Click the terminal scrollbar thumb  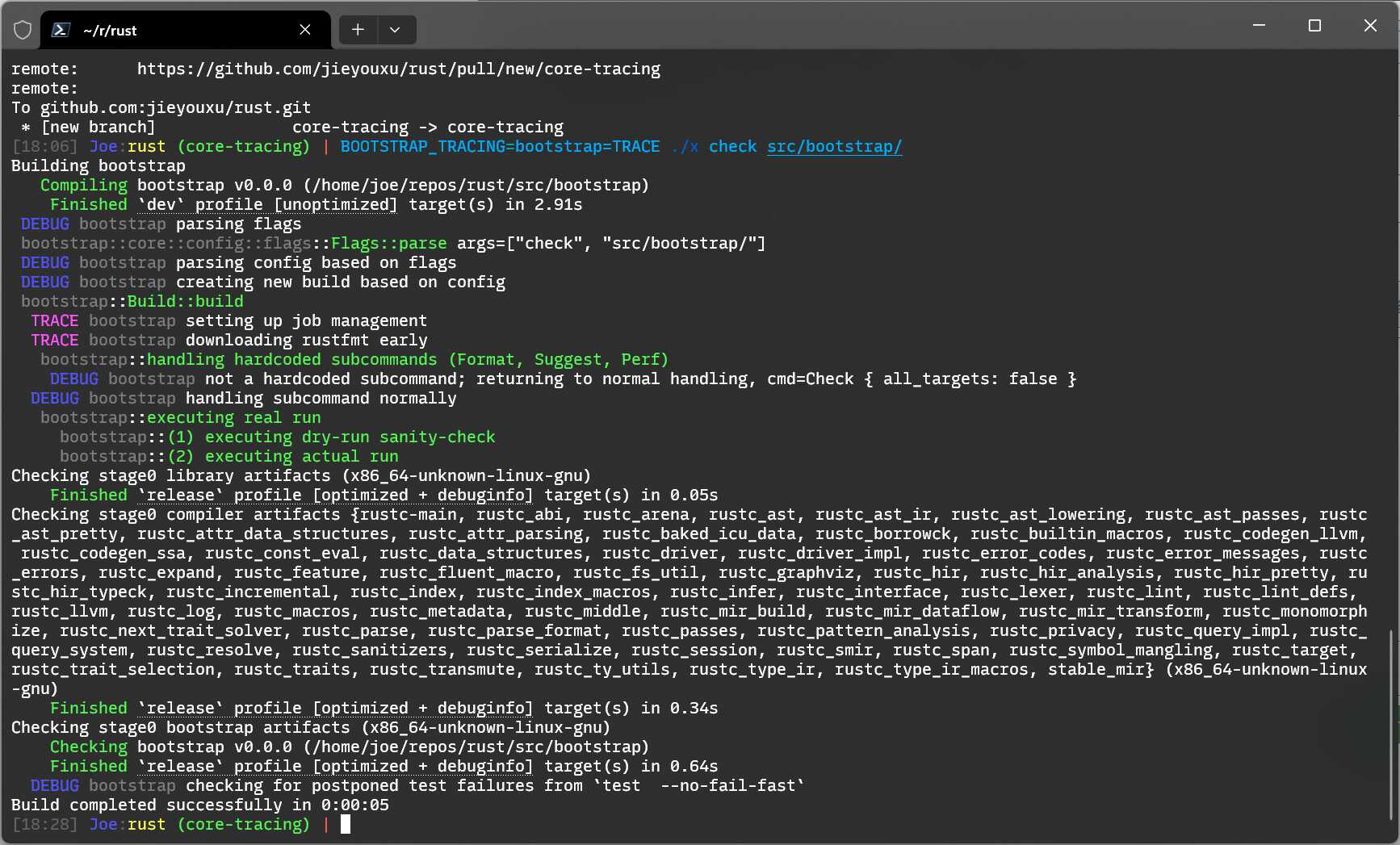1392,724
